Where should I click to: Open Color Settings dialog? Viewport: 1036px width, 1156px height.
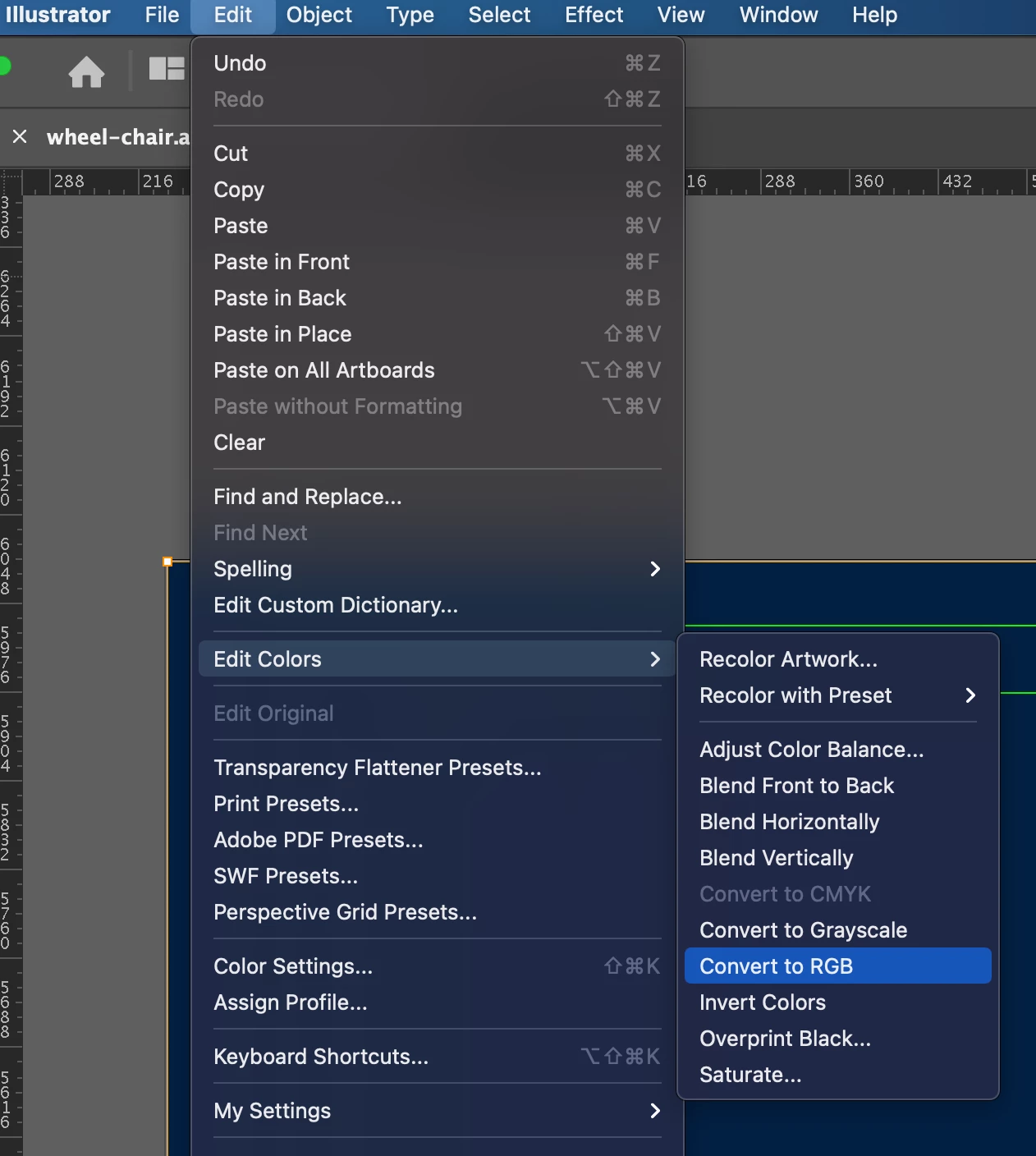pyautogui.click(x=437, y=966)
